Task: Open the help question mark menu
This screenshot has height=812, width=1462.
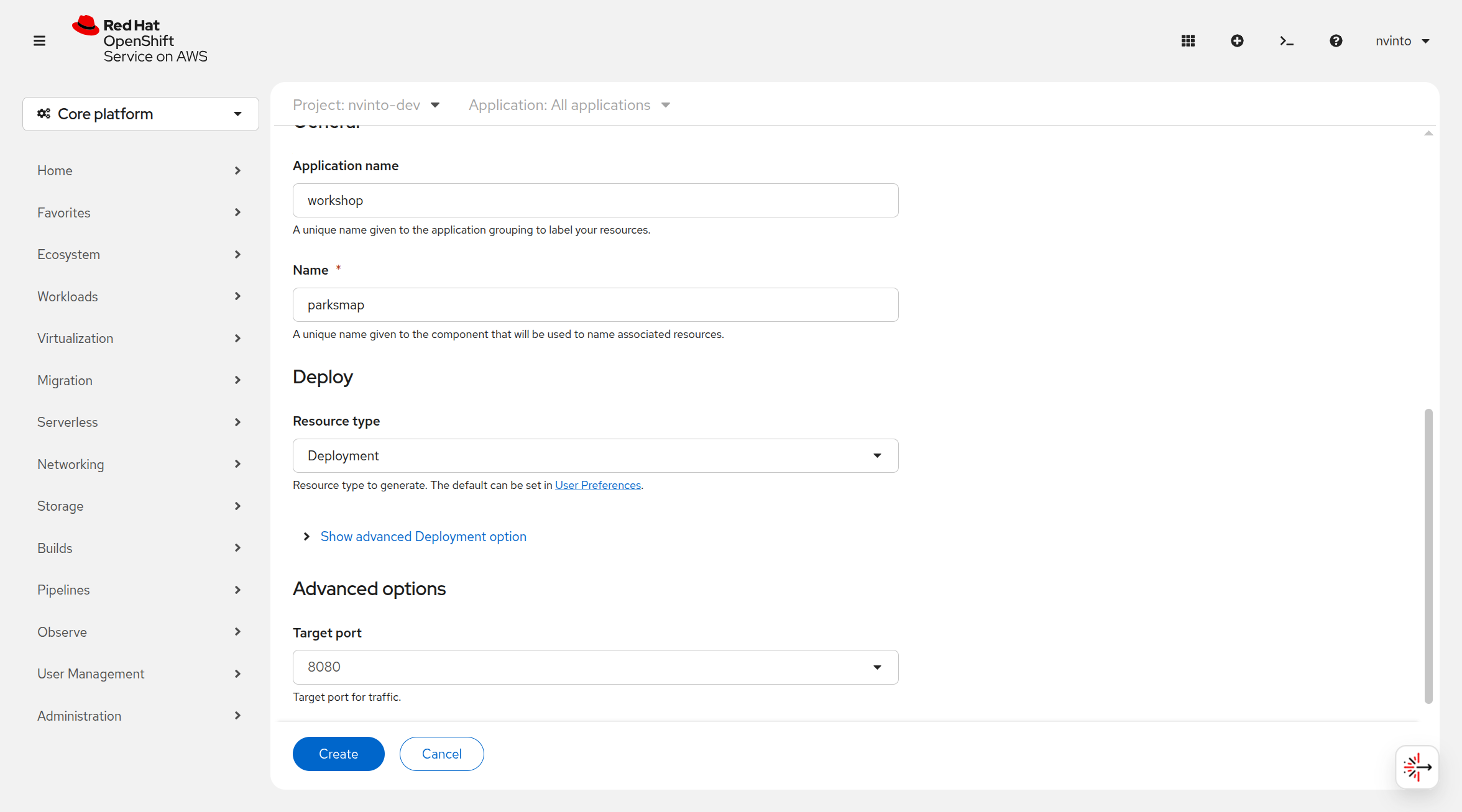Action: click(x=1336, y=41)
